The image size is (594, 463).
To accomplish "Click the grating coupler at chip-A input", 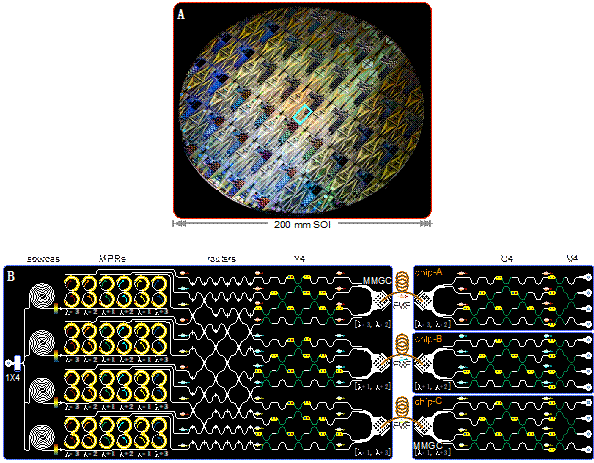I will click(x=424, y=300).
